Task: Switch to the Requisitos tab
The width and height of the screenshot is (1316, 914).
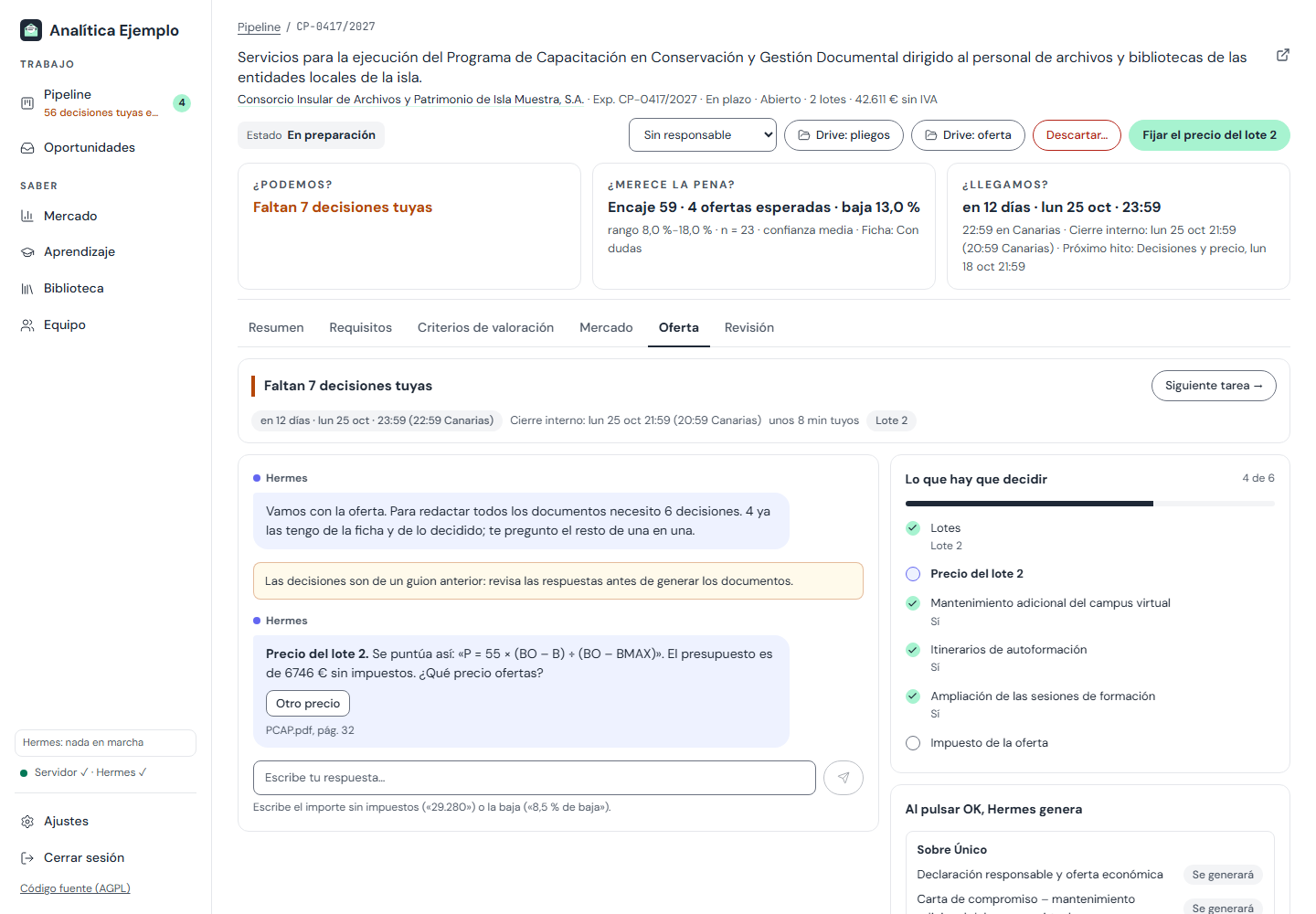Action: tap(361, 327)
